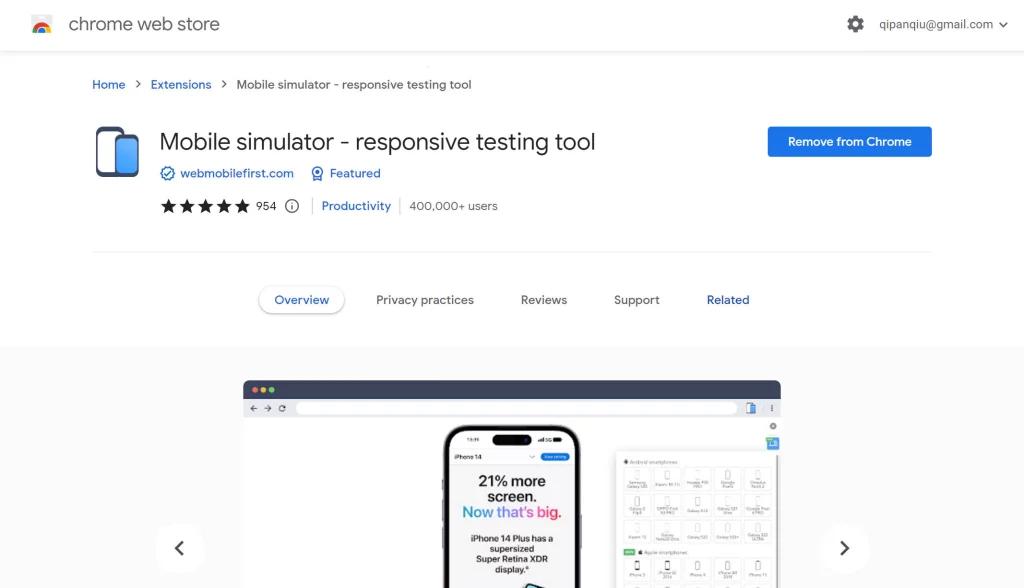
Task: Open the Extensions breadcrumb link
Action: tap(181, 84)
